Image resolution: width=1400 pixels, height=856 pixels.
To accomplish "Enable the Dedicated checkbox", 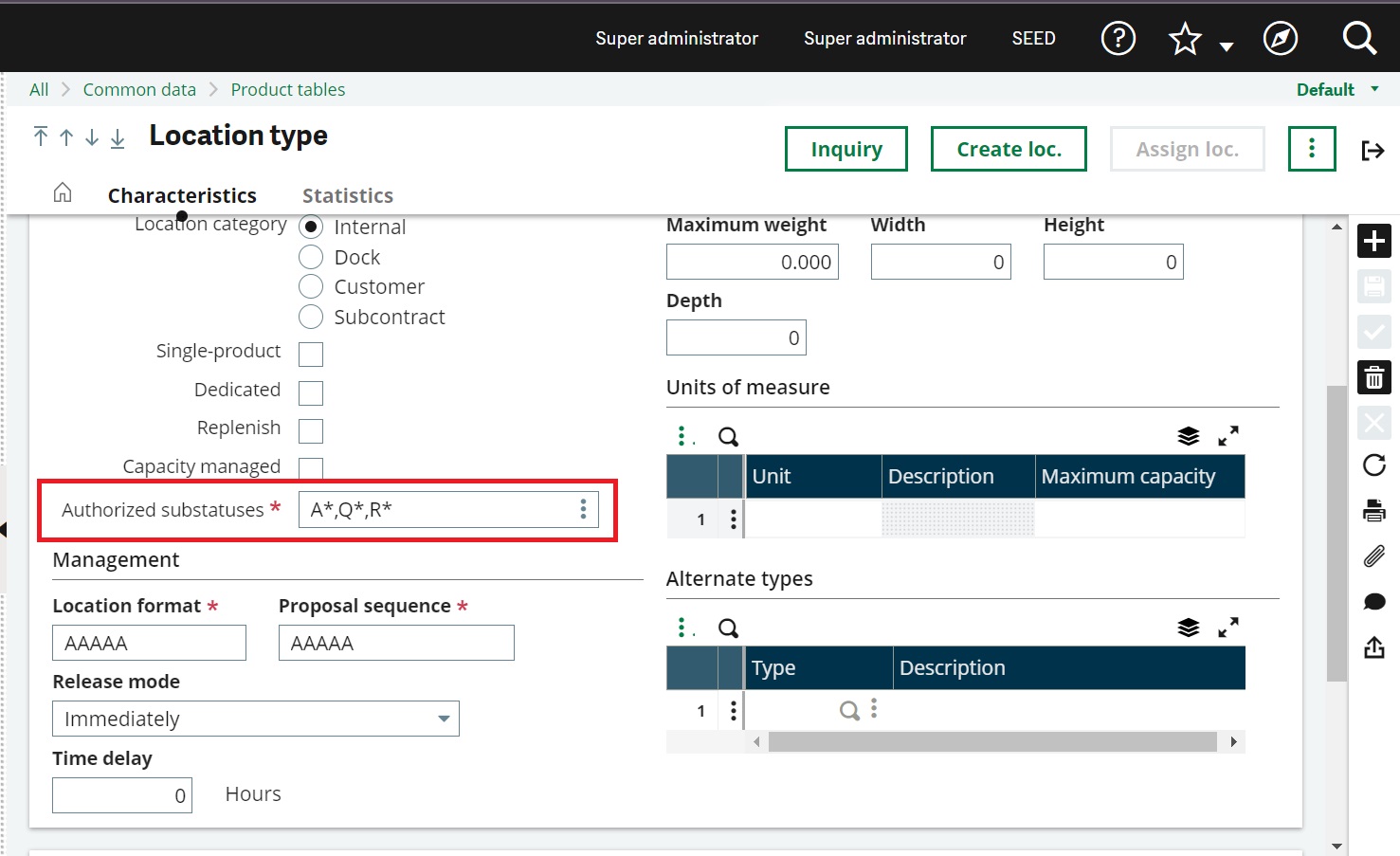I will pyautogui.click(x=311, y=392).
